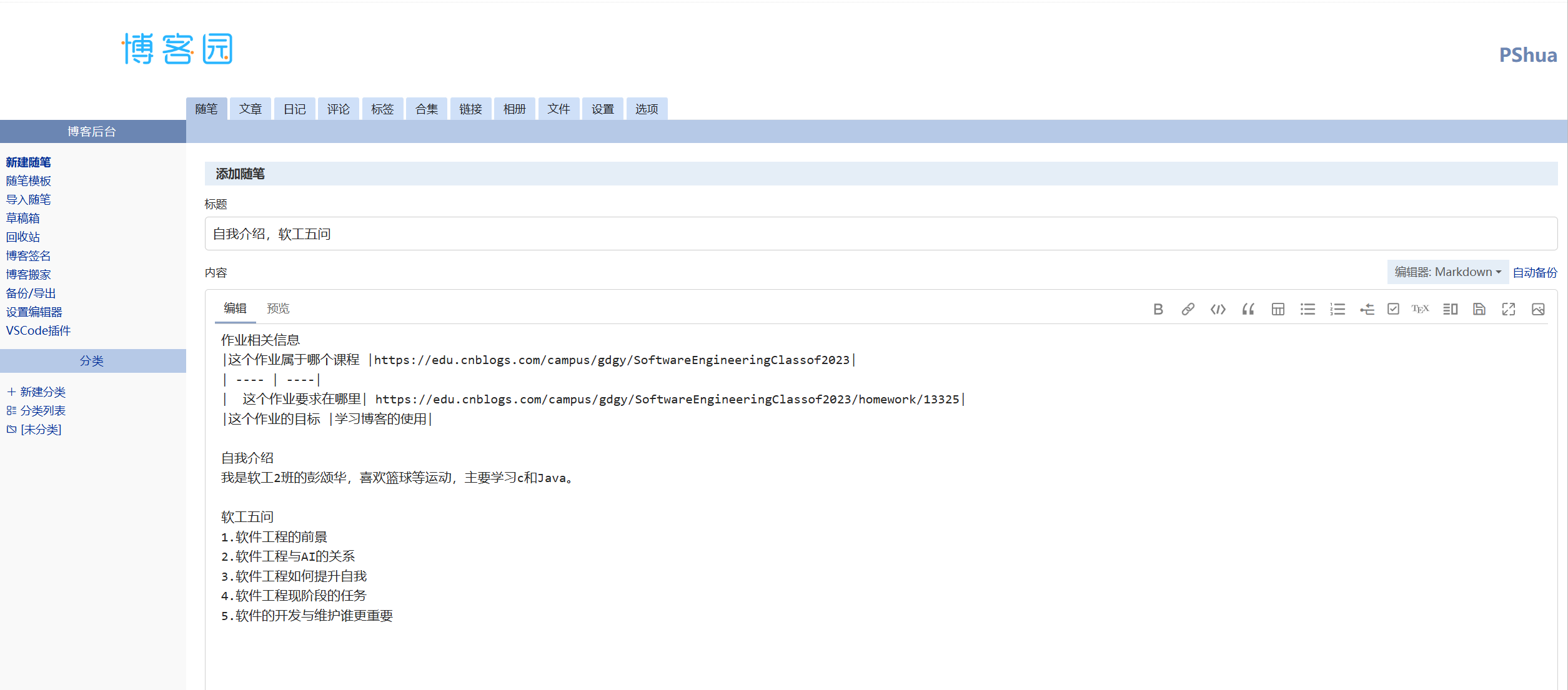
Task: Click the 自动备份 auto backup link
Action: 1535,272
